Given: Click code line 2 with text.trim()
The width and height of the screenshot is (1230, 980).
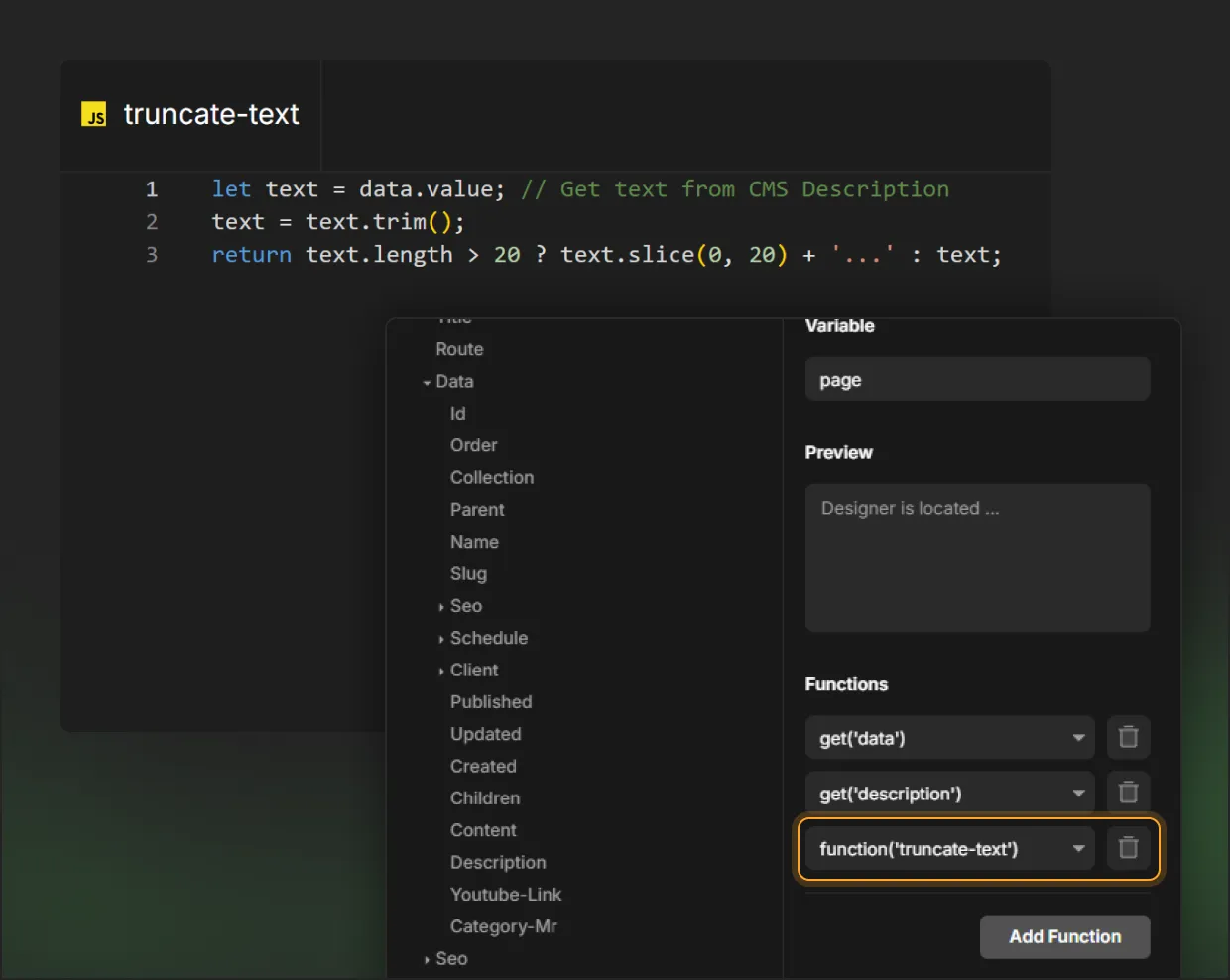Looking at the screenshot, I should (337, 221).
